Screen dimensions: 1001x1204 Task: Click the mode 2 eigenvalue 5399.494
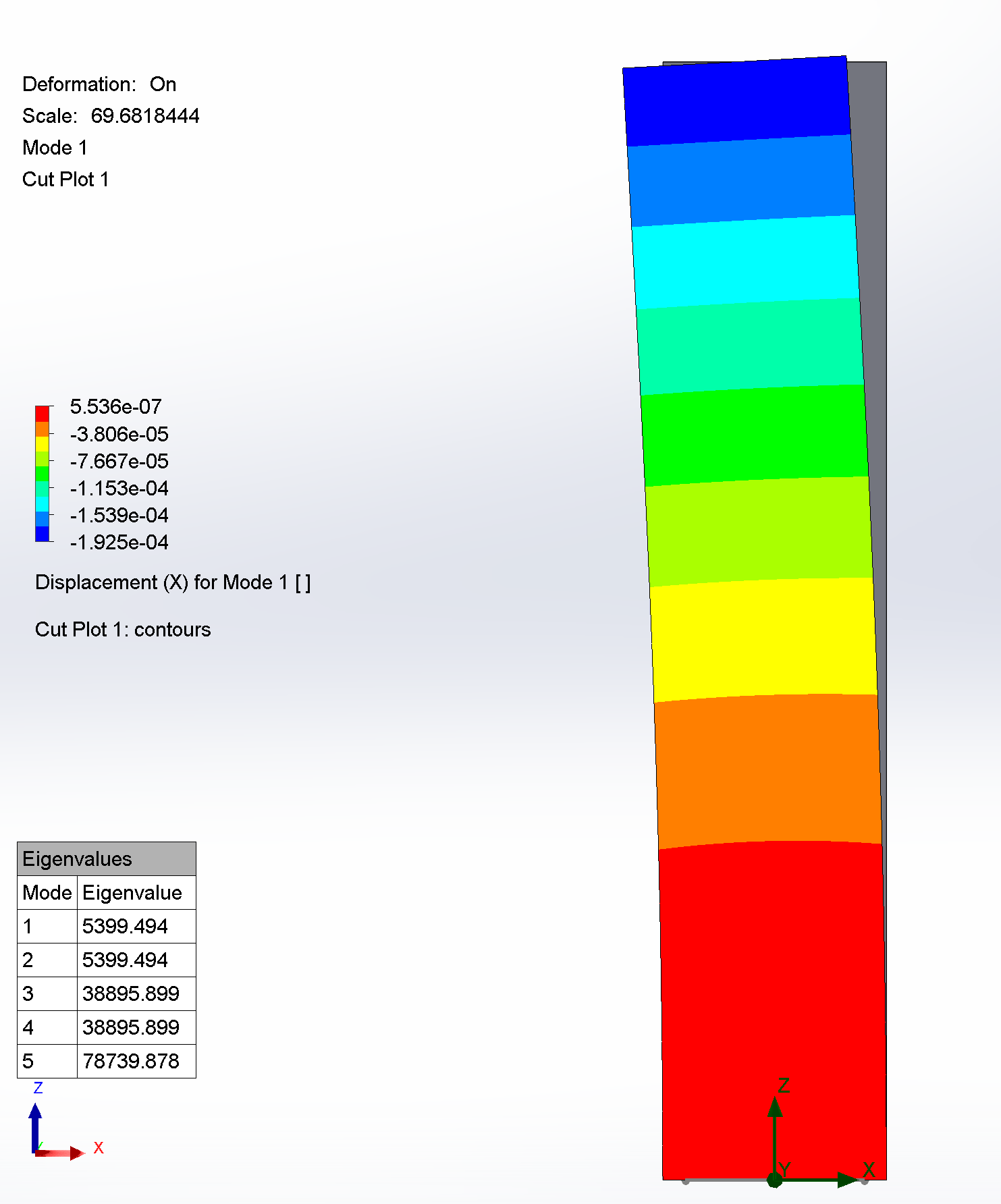coord(136,960)
